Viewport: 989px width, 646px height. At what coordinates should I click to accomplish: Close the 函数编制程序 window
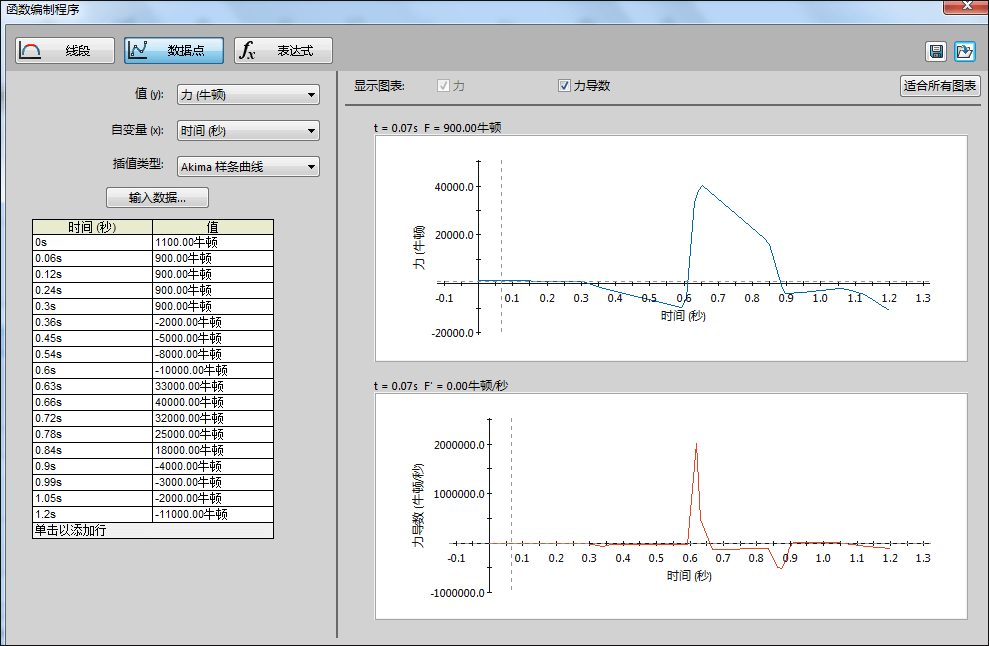coord(966,6)
